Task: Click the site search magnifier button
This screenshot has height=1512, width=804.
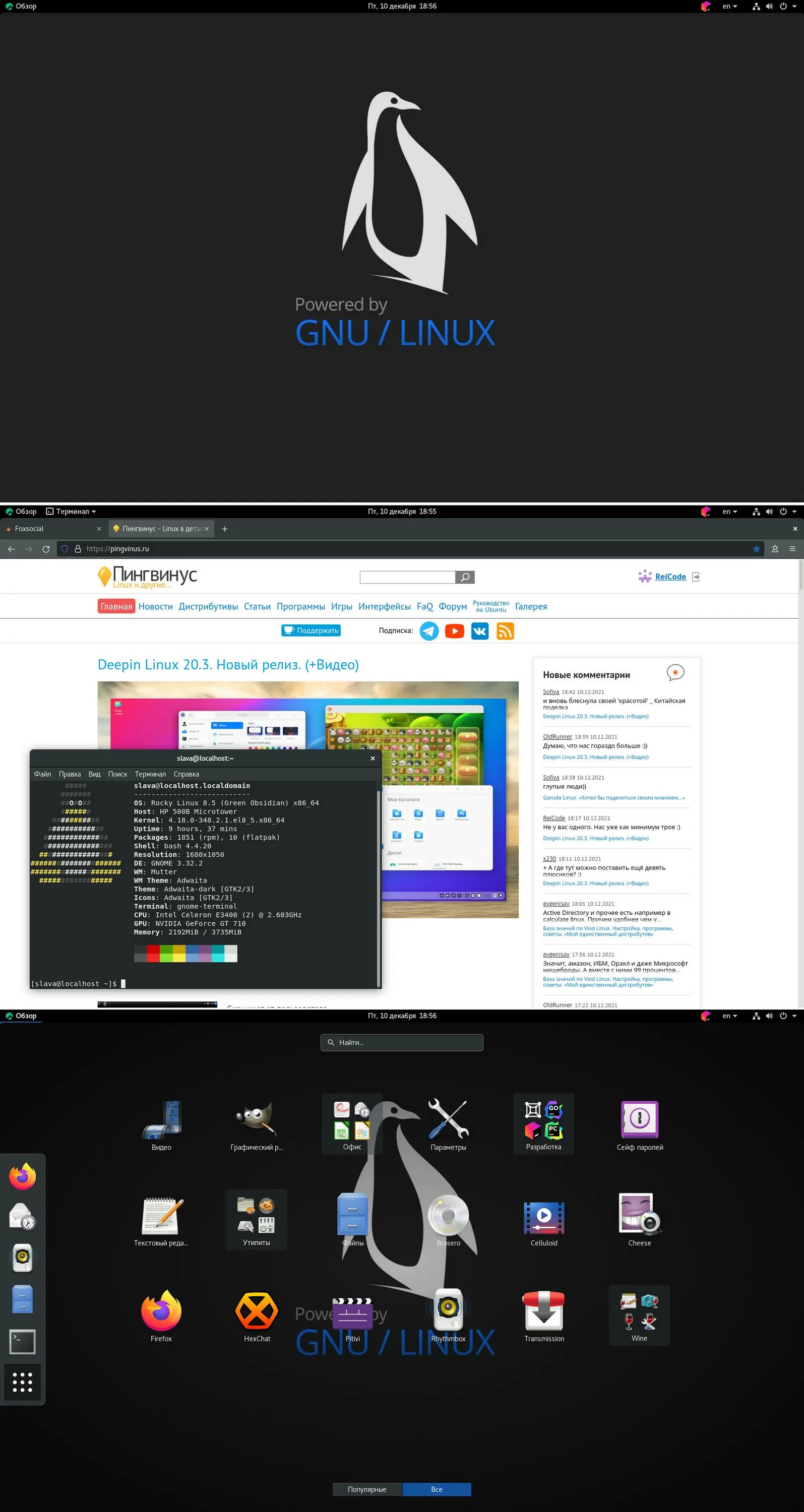Action: tap(465, 577)
